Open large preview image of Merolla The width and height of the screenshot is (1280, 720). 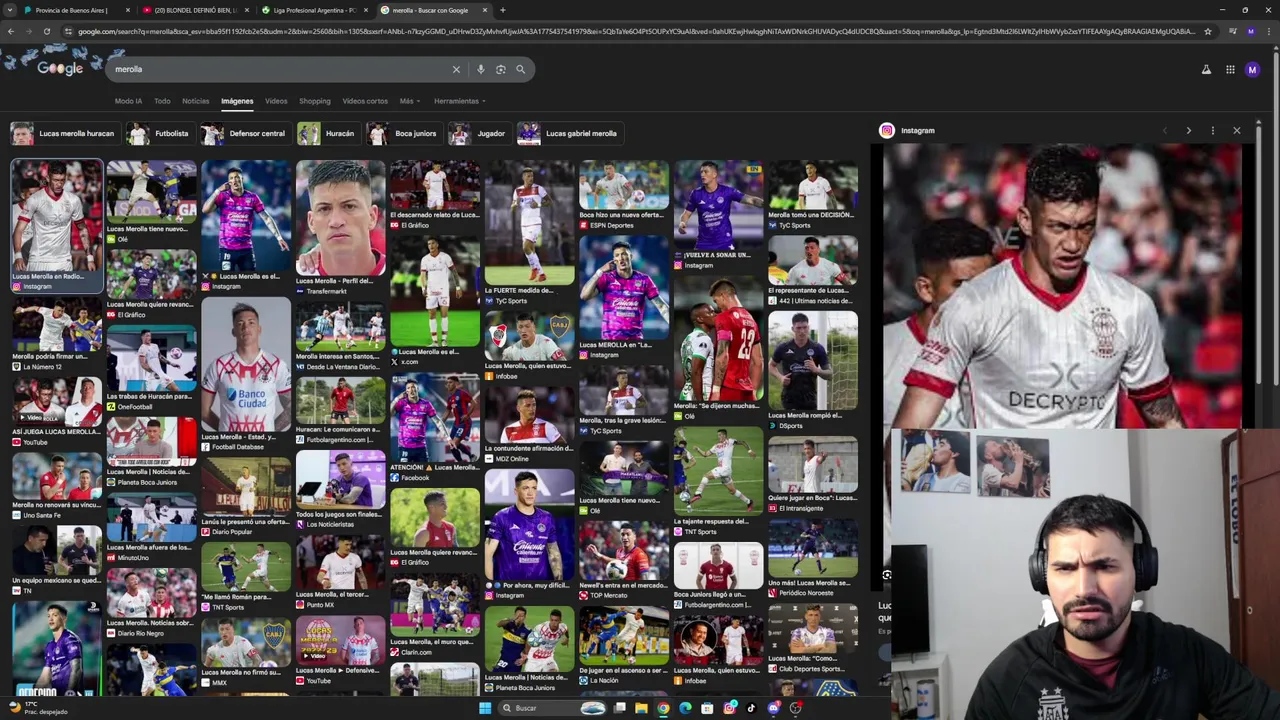click(1061, 285)
